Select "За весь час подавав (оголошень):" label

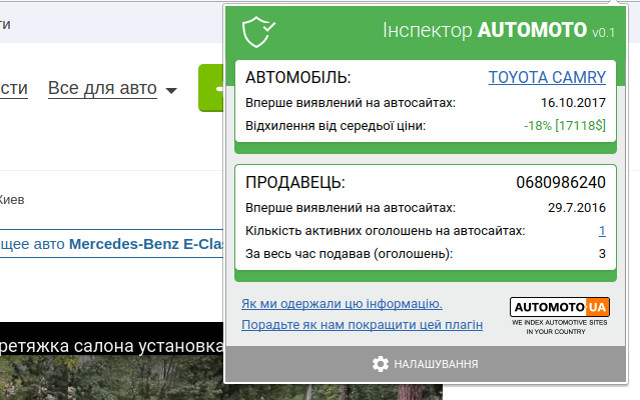click(349, 254)
